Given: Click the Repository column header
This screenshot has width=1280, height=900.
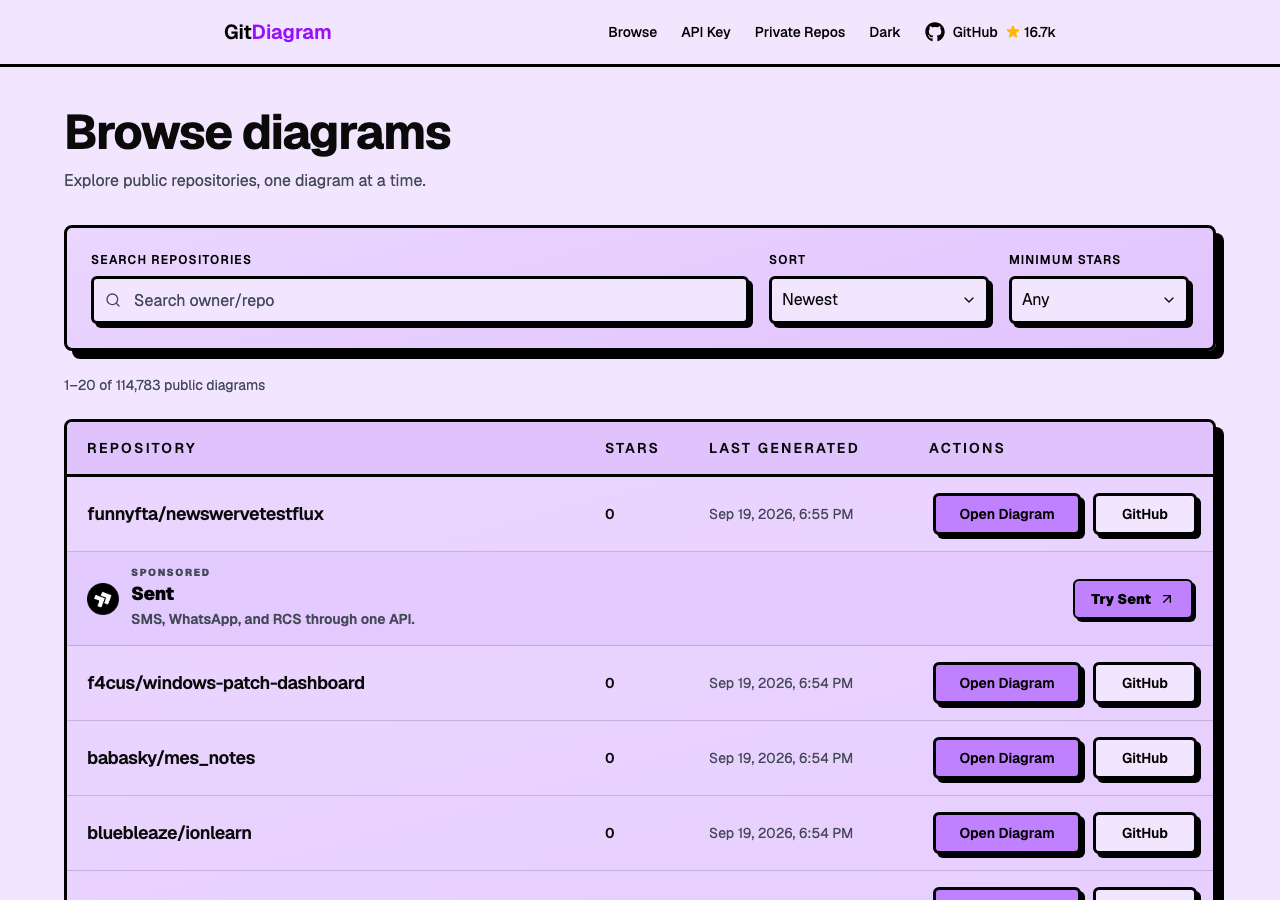Looking at the screenshot, I should [142, 448].
